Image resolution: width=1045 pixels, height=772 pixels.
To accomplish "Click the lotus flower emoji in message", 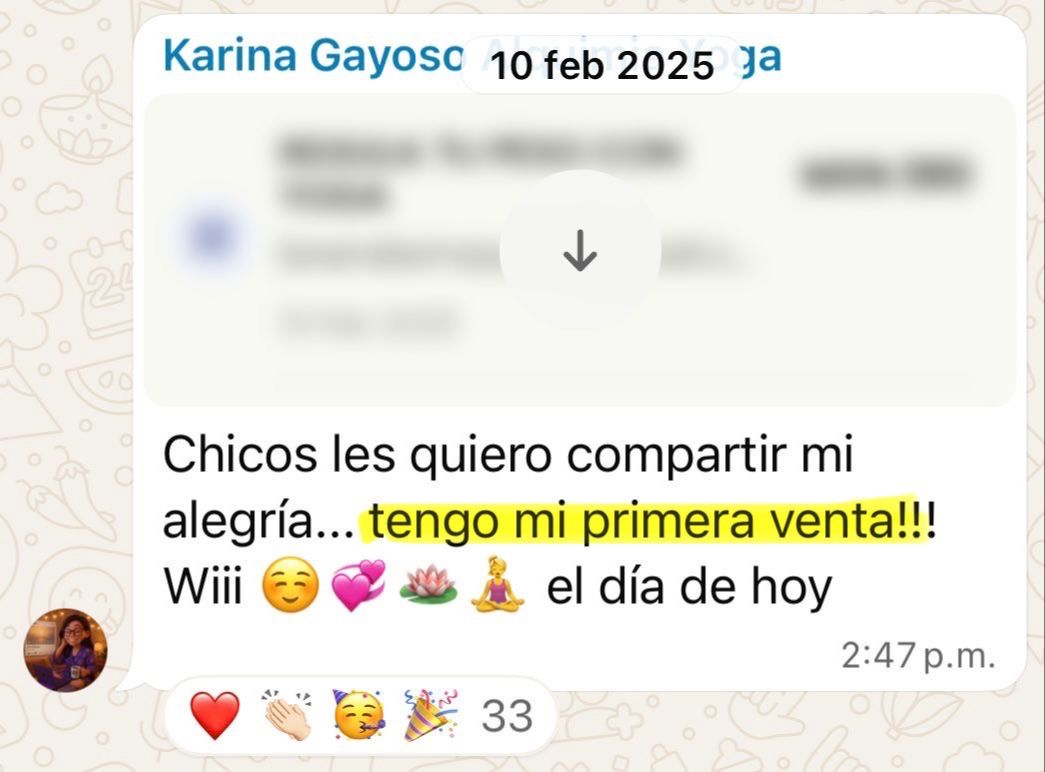I will (x=428, y=585).
